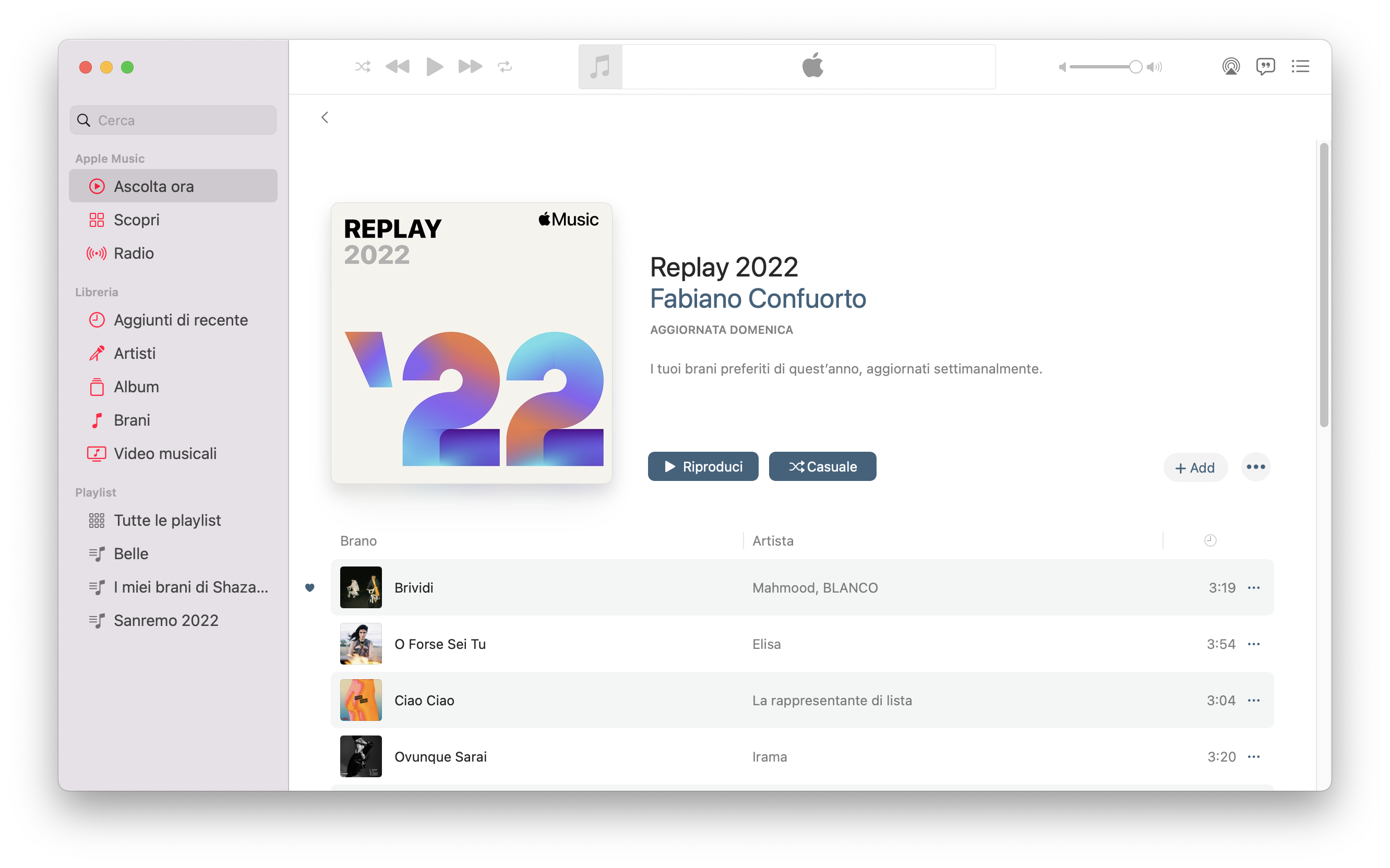Start playback with the play button
Viewport: 1390px width, 868px height.
435,67
